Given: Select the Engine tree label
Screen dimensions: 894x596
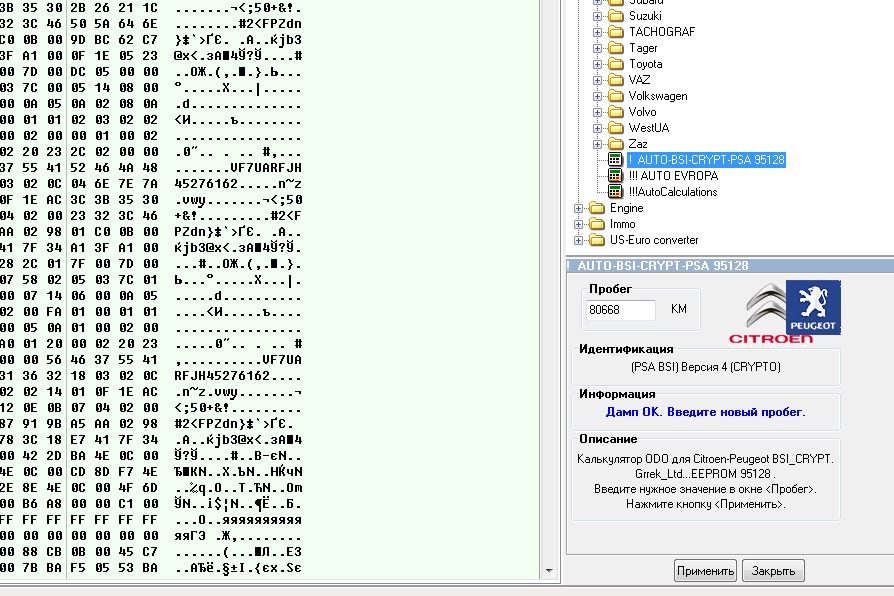Looking at the screenshot, I should (x=626, y=208).
